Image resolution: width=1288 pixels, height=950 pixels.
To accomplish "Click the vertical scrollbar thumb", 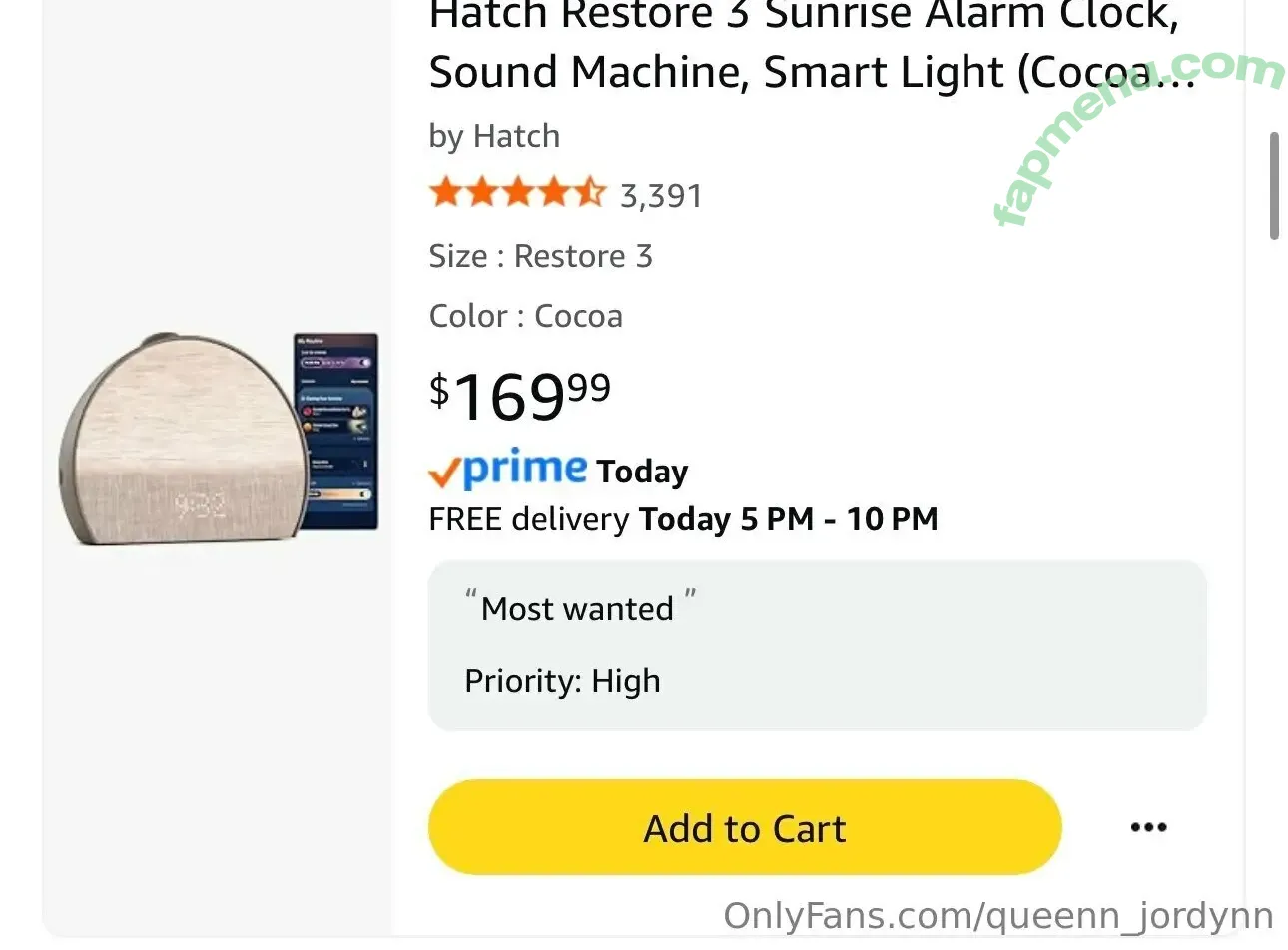I will coord(1274,186).
